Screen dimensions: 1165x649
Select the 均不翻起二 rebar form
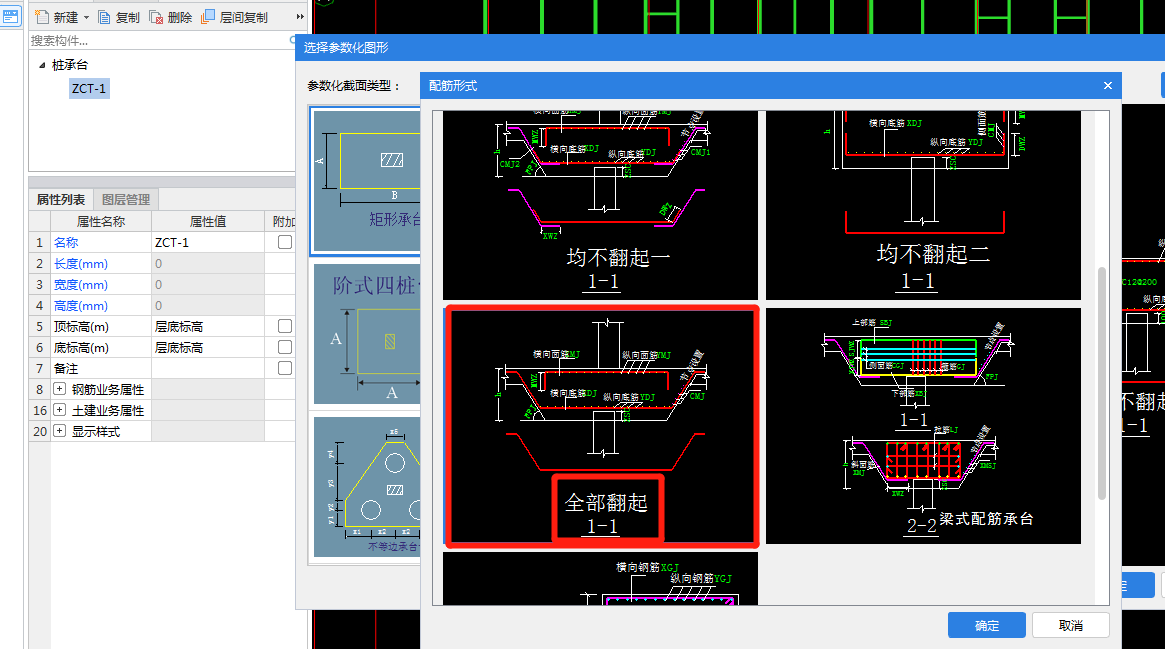click(924, 205)
